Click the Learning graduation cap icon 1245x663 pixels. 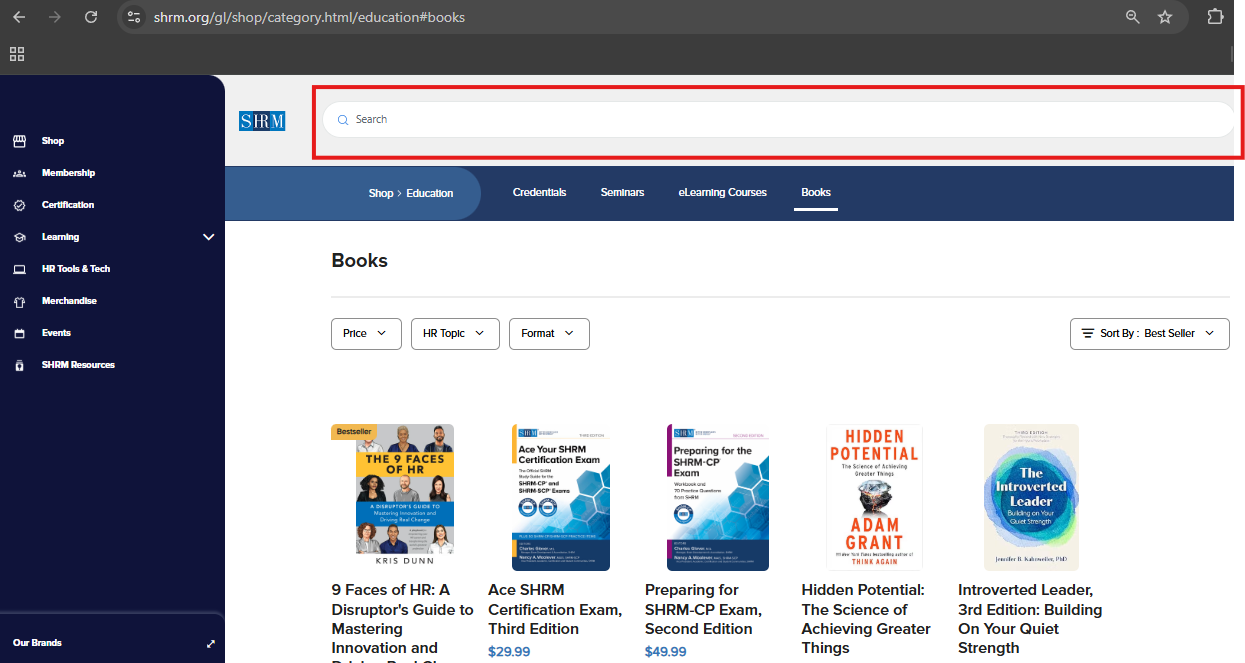[x=19, y=237]
